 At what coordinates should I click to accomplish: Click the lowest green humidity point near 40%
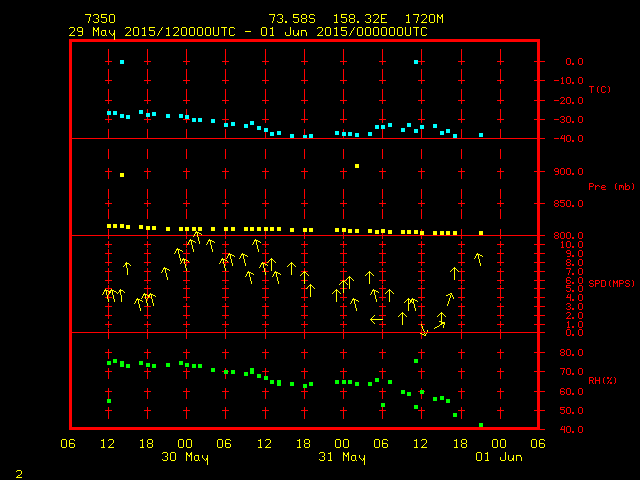coord(481,425)
